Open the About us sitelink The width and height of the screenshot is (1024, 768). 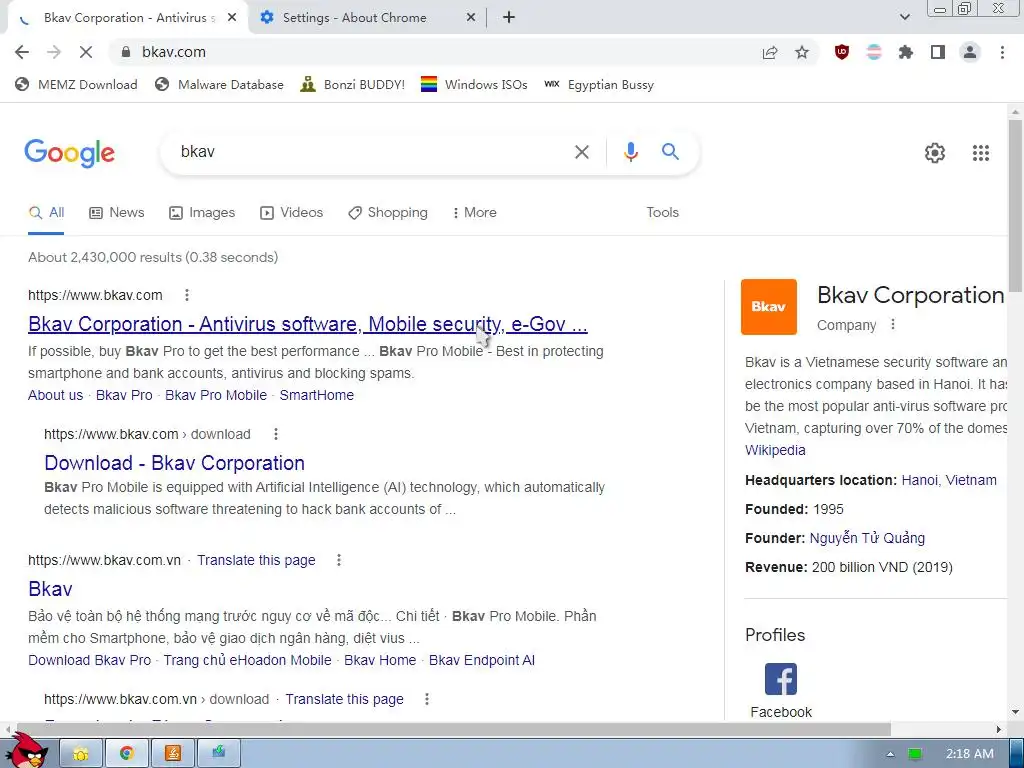(x=56, y=396)
